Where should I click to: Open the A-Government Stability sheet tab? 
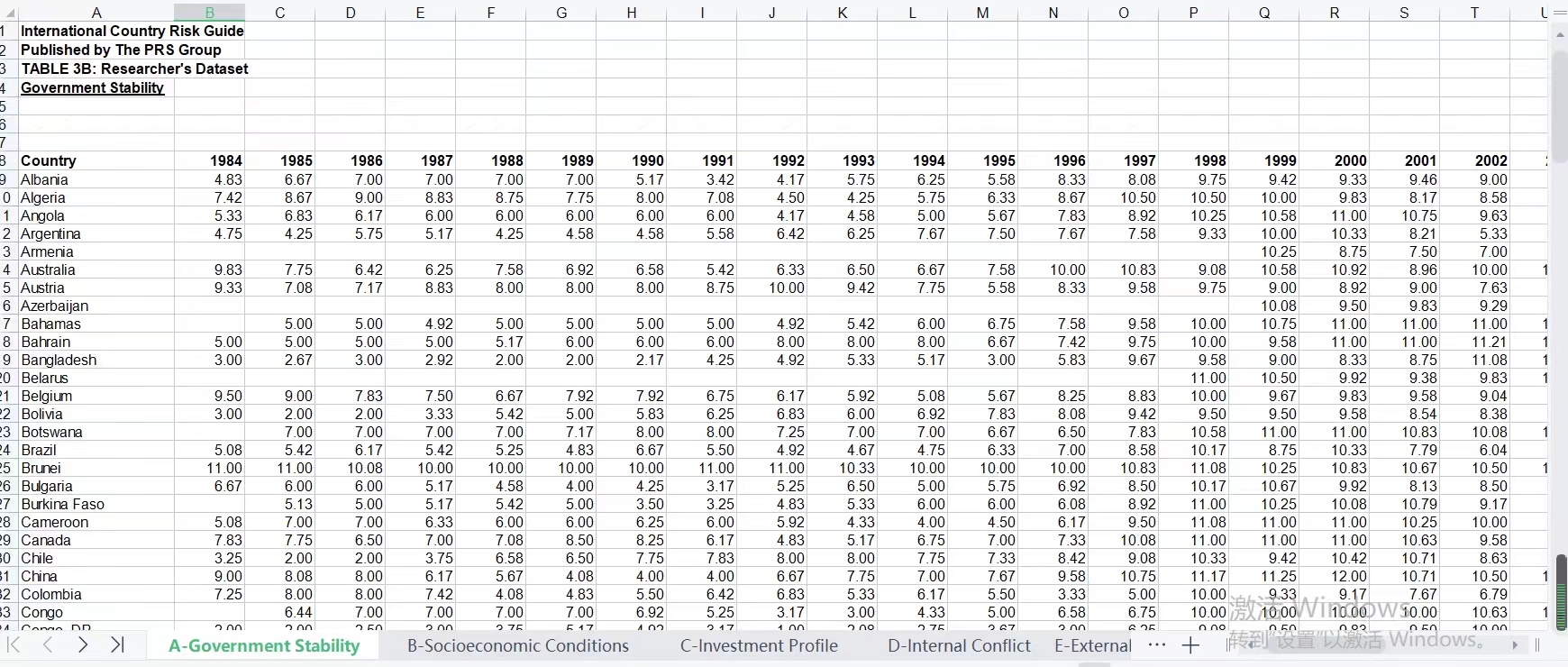264,645
